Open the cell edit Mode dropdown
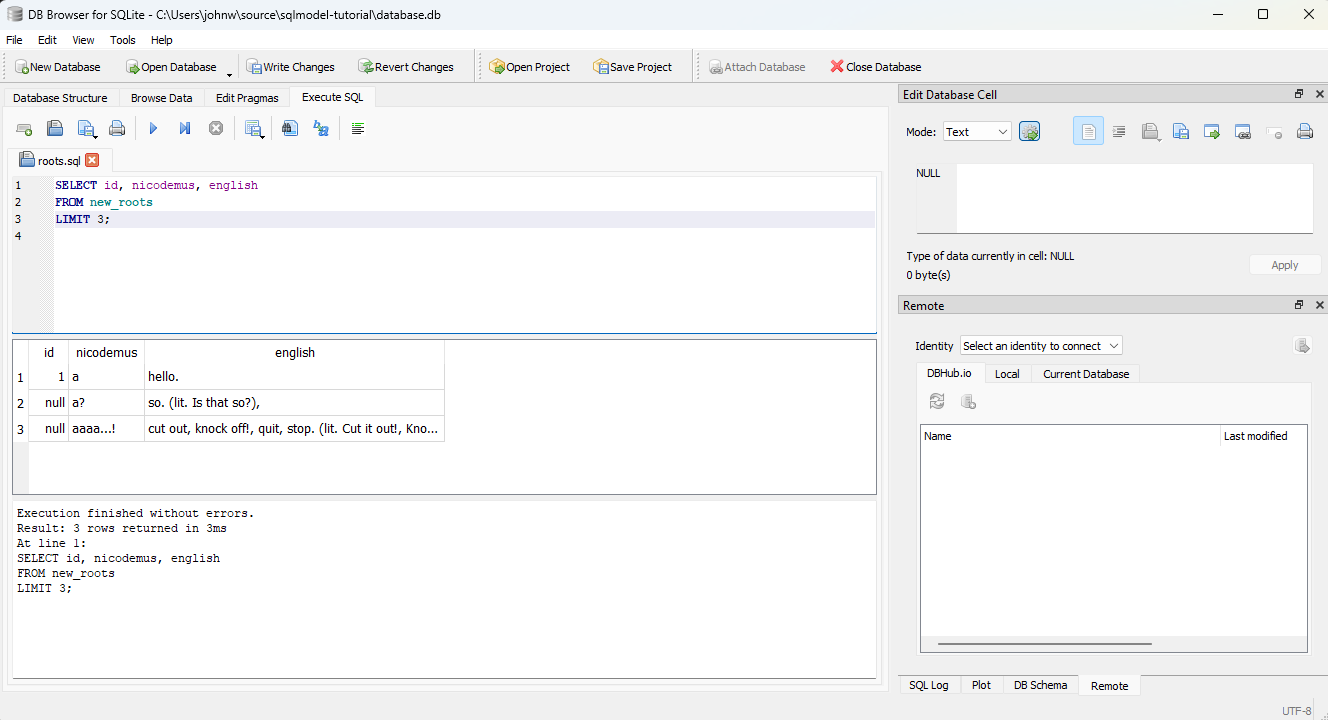The width and height of the screenshot is (1328, 720). [x=977, y=132]
